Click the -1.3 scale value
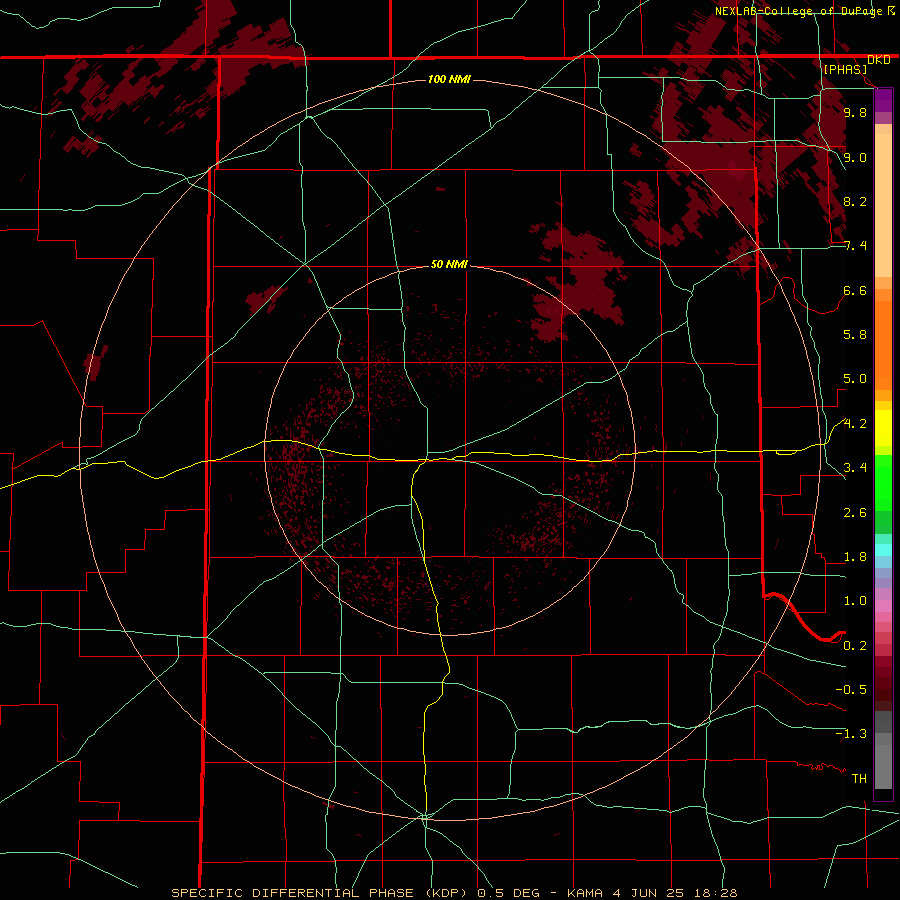 point(851,734)
